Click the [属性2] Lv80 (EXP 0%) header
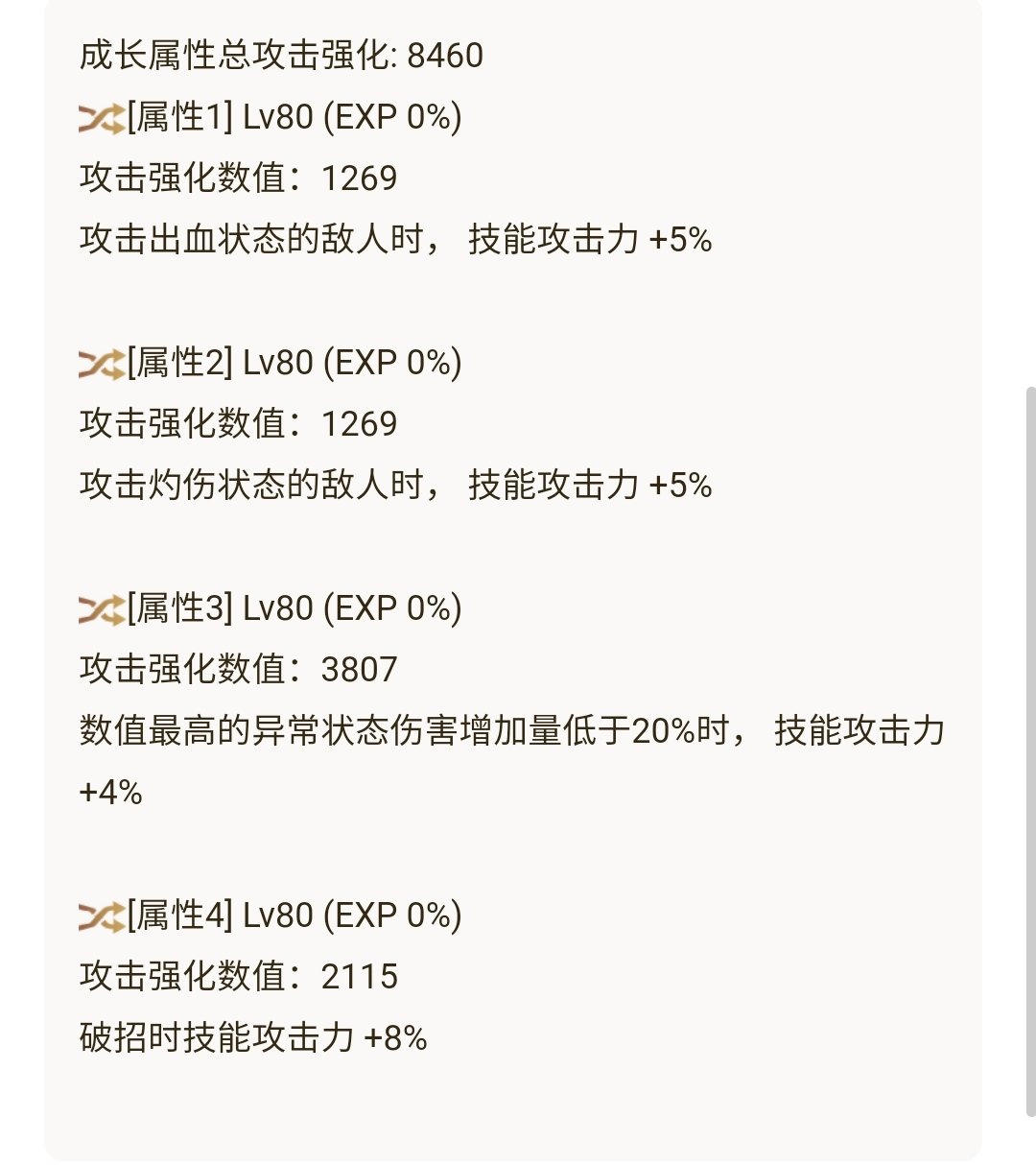 [x=294, y=363]
